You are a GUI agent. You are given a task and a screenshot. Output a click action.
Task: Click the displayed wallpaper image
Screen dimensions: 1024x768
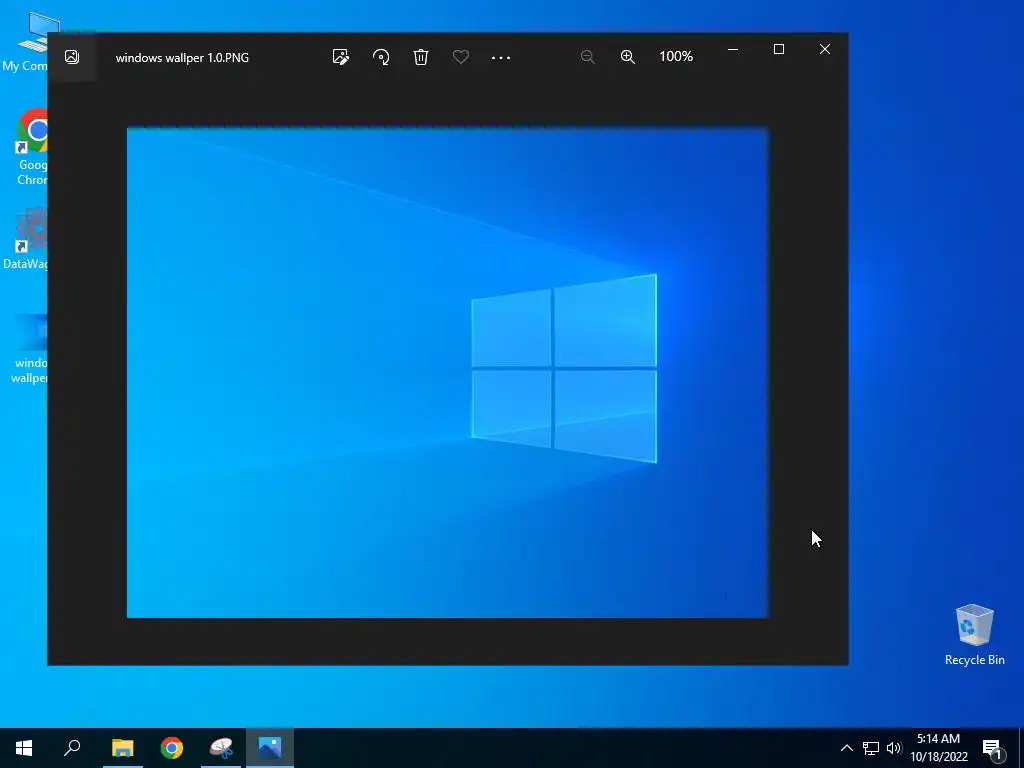448,373
